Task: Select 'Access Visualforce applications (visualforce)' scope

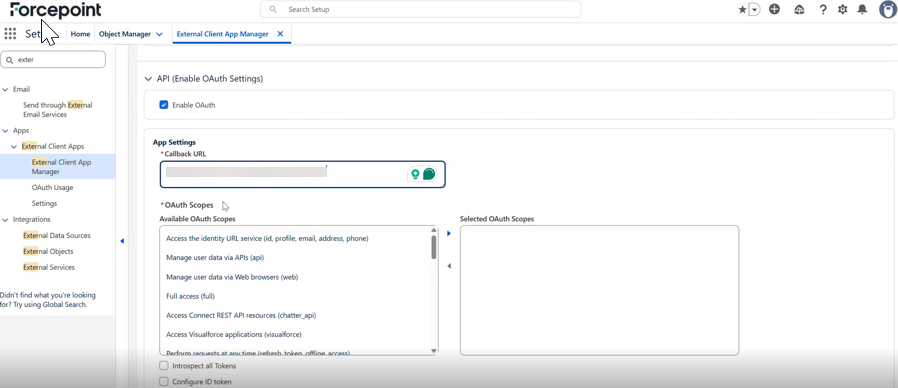Action: click(234, 334)
